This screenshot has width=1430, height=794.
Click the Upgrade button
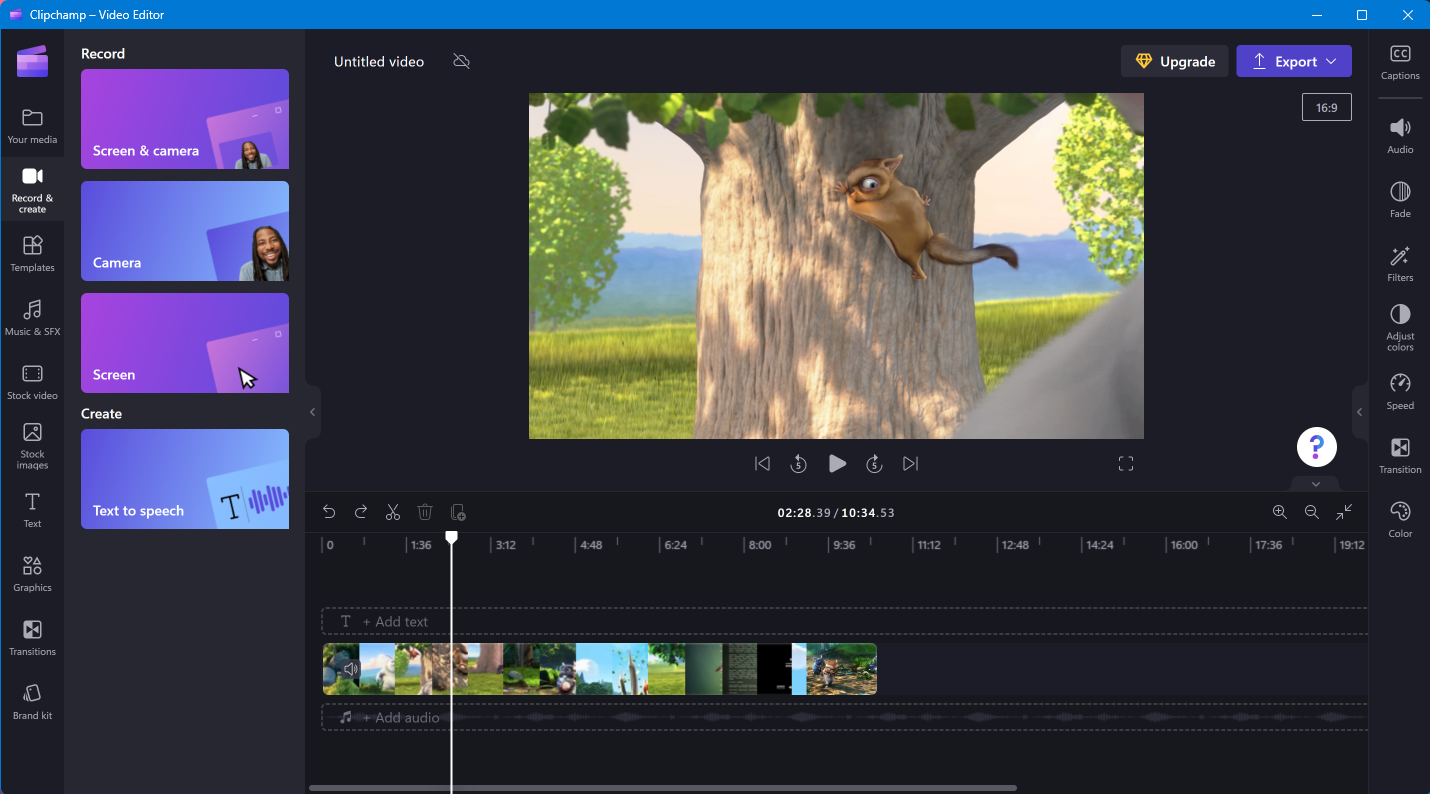pyautogui.click(x=1174, y=61)
